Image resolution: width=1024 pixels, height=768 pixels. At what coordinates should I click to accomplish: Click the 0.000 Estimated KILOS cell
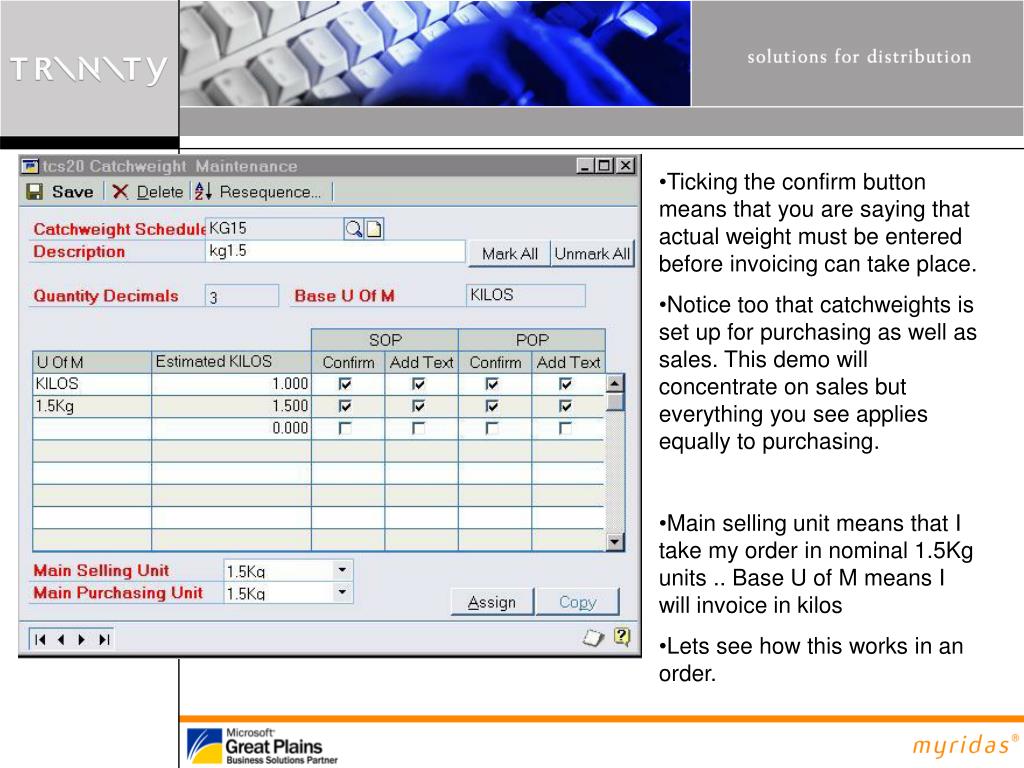231,428
